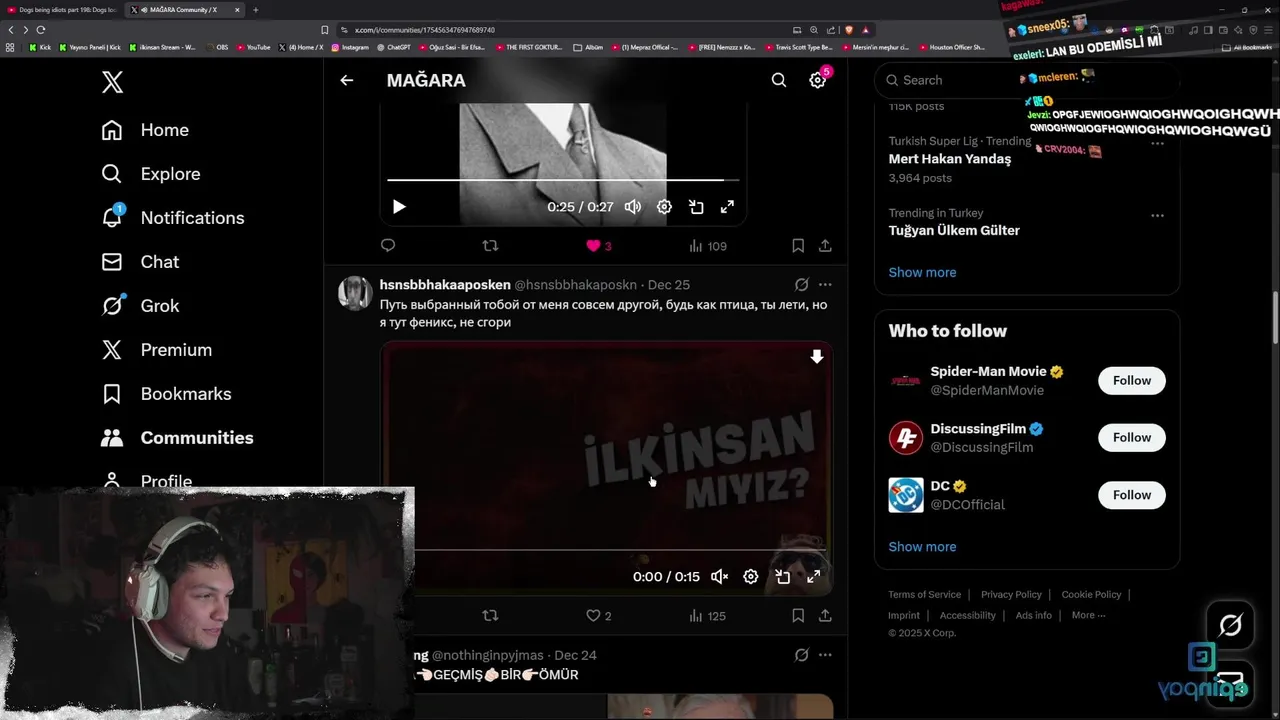The height and width of the screenshot is (720, 1280).
Task: Repost the post with 125 views
Action: [490, 615]
